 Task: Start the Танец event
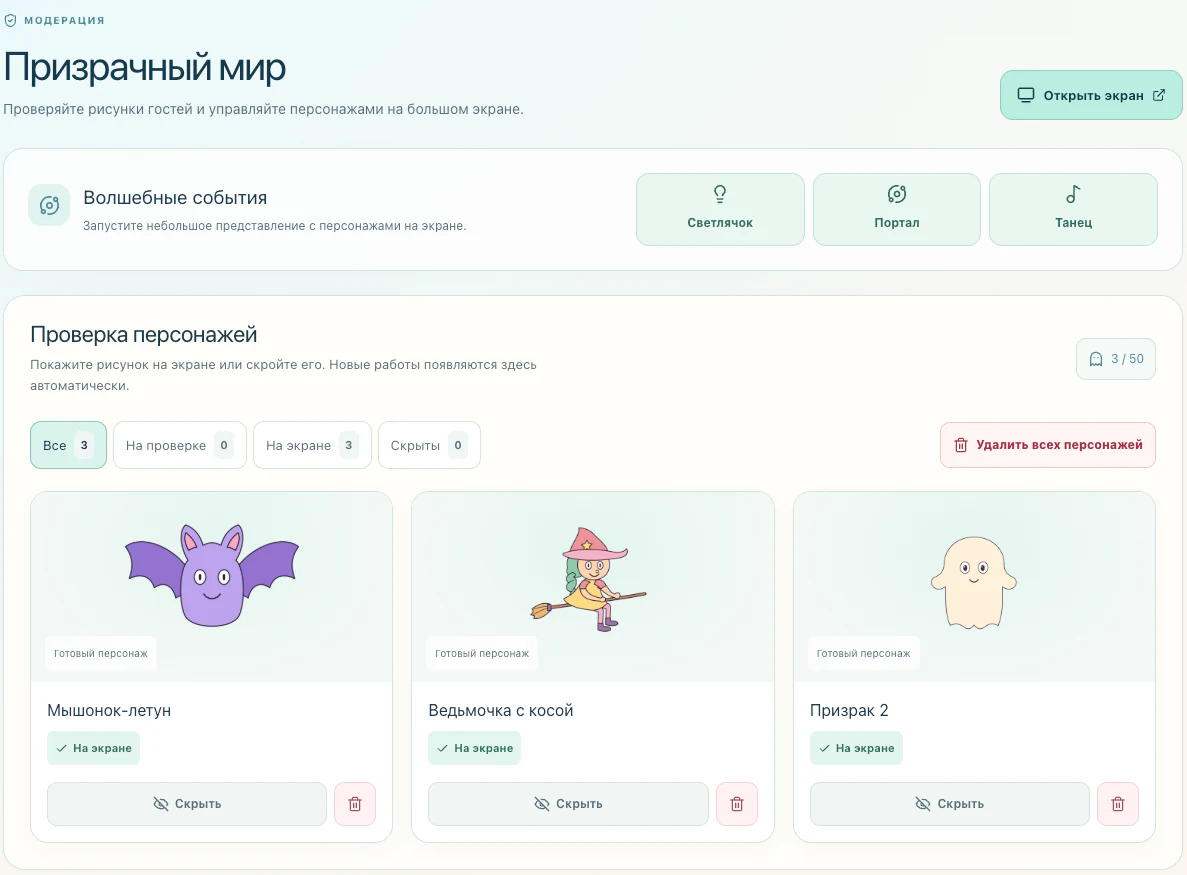pos(1073,210)
